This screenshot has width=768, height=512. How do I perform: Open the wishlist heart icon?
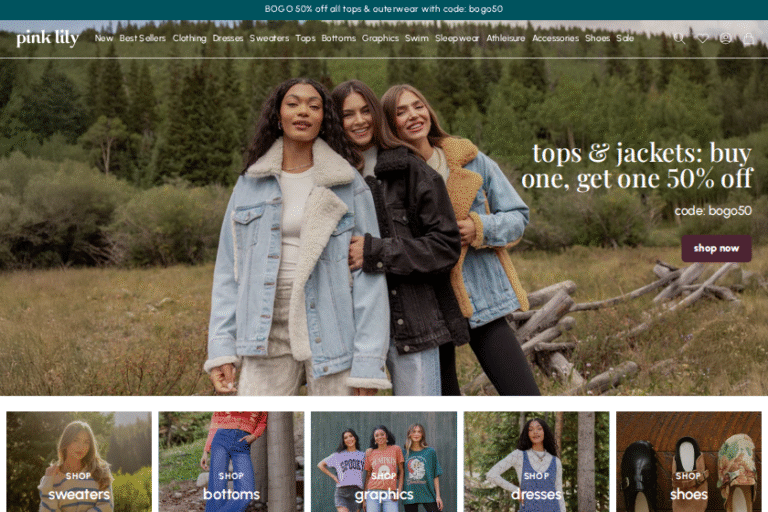(702, 38)
